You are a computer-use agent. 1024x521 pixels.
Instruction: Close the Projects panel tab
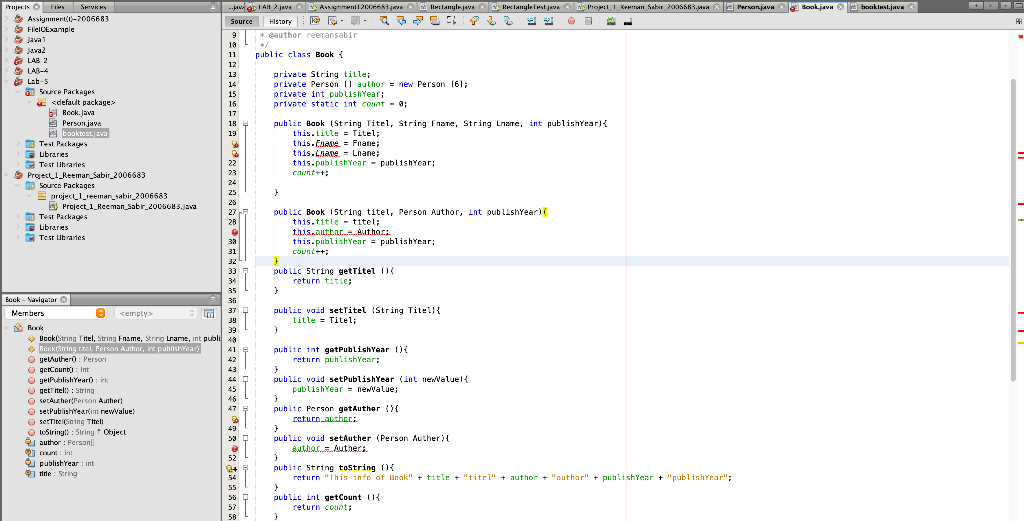[36, 6]
